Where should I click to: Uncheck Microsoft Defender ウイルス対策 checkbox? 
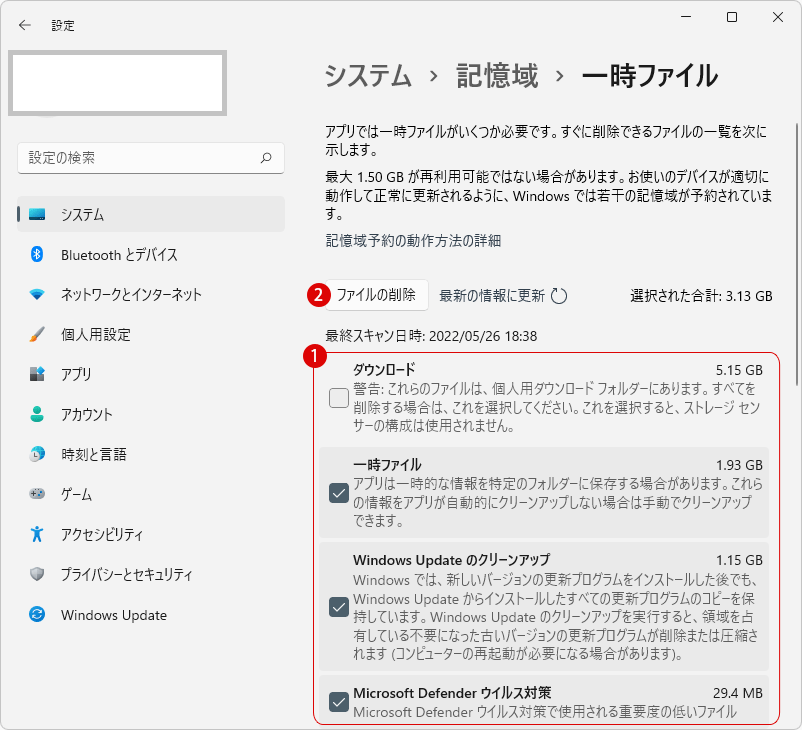[339, 702]
